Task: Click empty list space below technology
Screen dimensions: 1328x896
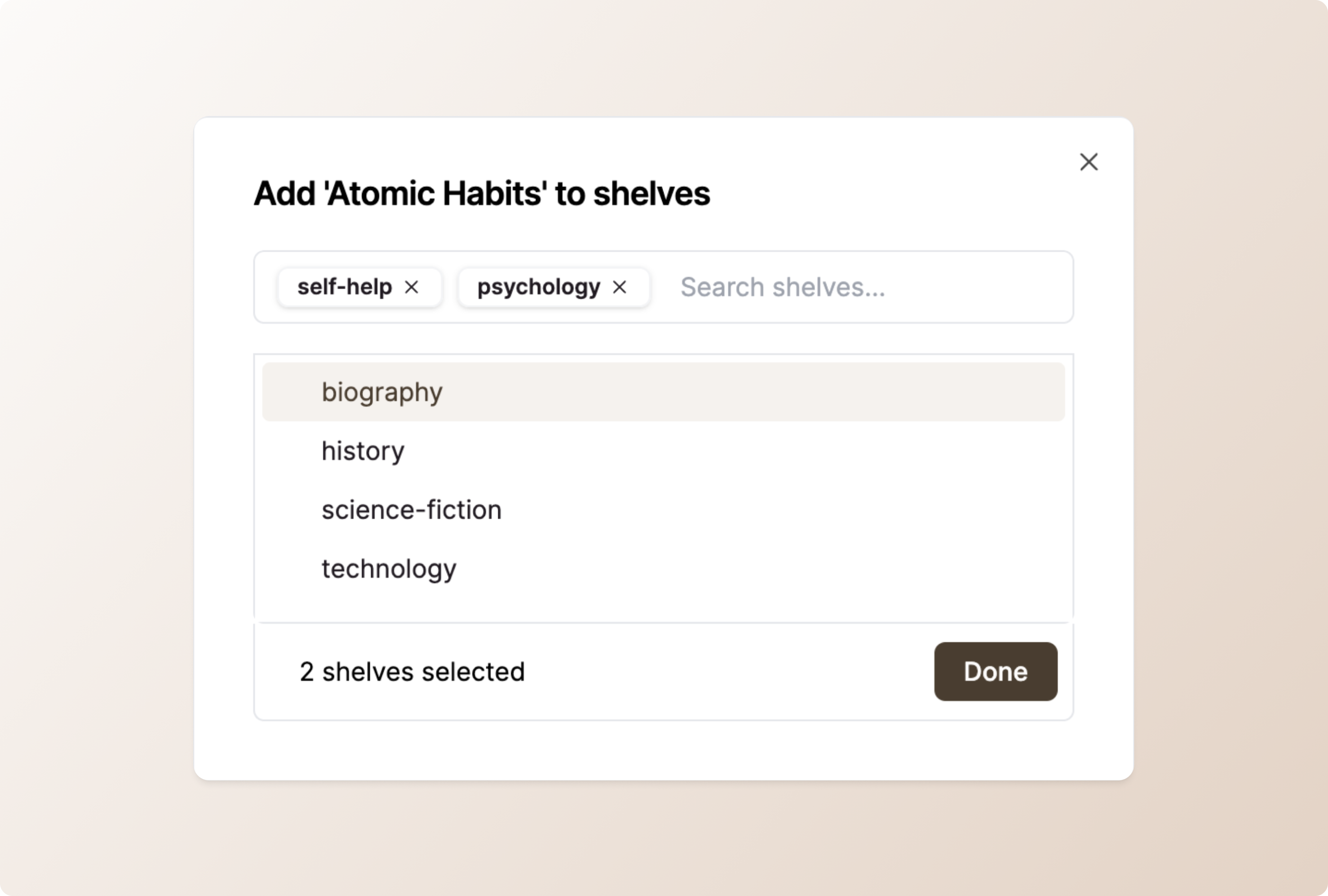Action: click(663, 609)
